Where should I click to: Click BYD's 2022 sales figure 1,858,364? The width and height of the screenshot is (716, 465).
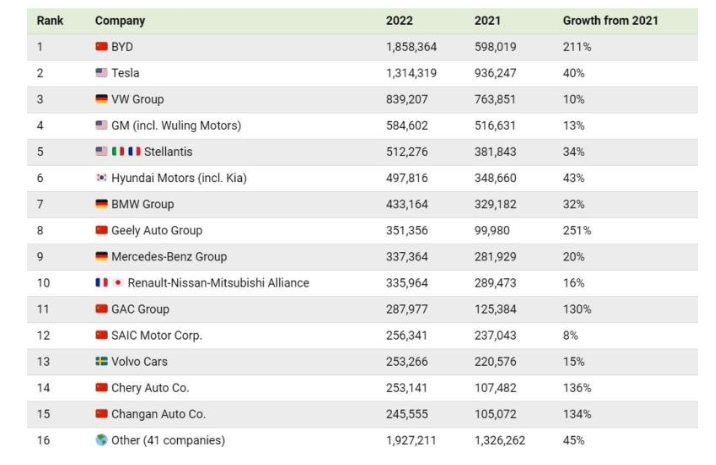click(x=411, y=47)
